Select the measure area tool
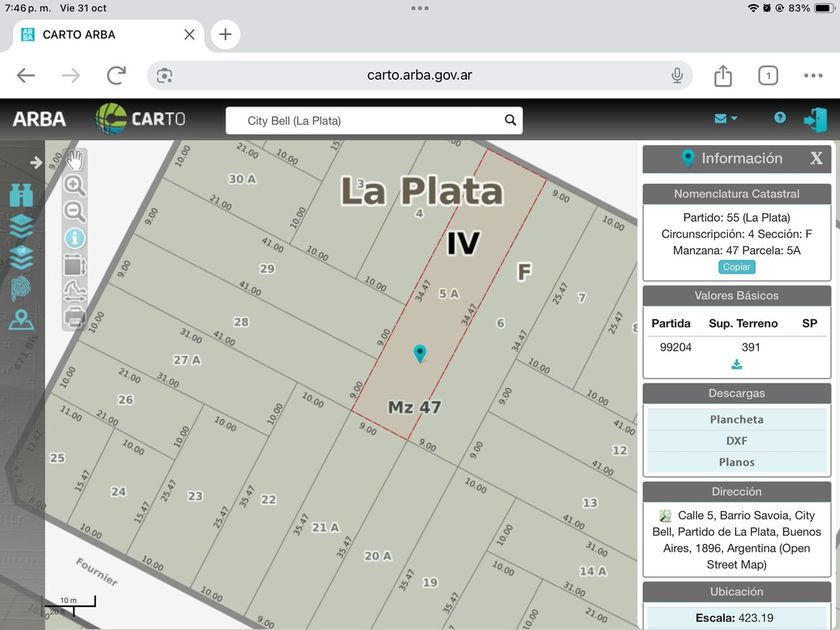The width and height of the screenshot is (840, 630). 75,265
